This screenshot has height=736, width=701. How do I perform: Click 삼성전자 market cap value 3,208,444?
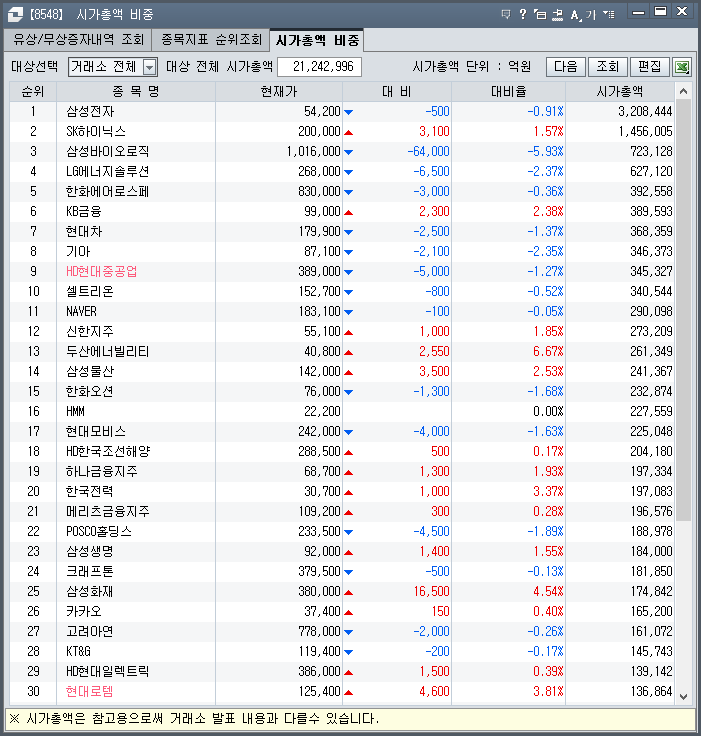tap(645, 112)
